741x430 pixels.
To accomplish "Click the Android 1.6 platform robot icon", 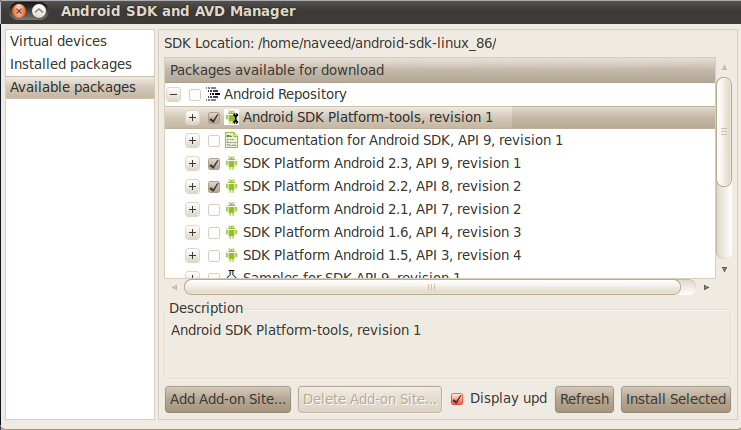I will coord(232,232).
